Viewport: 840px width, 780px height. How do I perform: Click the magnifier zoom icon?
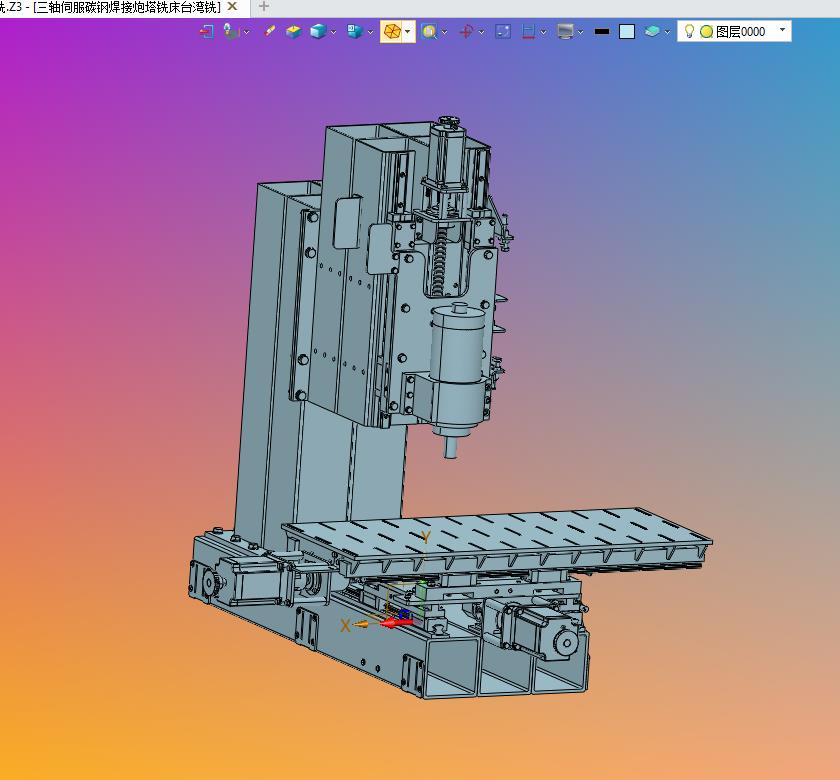click(429, 32)
